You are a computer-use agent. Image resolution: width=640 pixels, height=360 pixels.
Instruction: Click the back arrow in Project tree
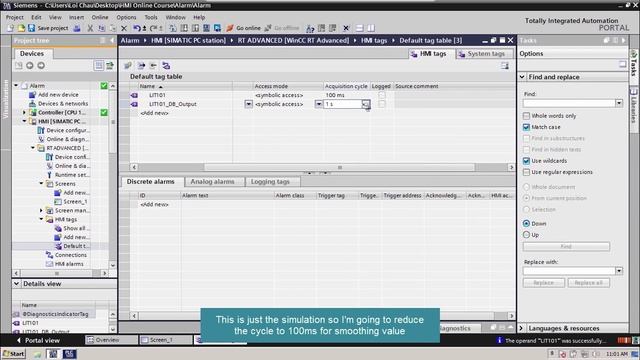click(x=30, y=65)
